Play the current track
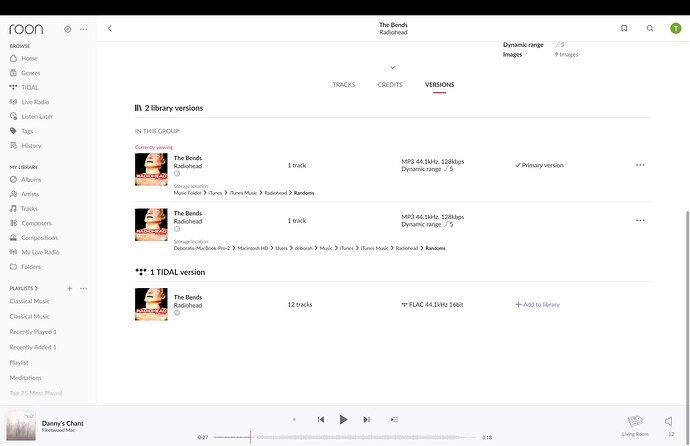 [x=344, y=420]
